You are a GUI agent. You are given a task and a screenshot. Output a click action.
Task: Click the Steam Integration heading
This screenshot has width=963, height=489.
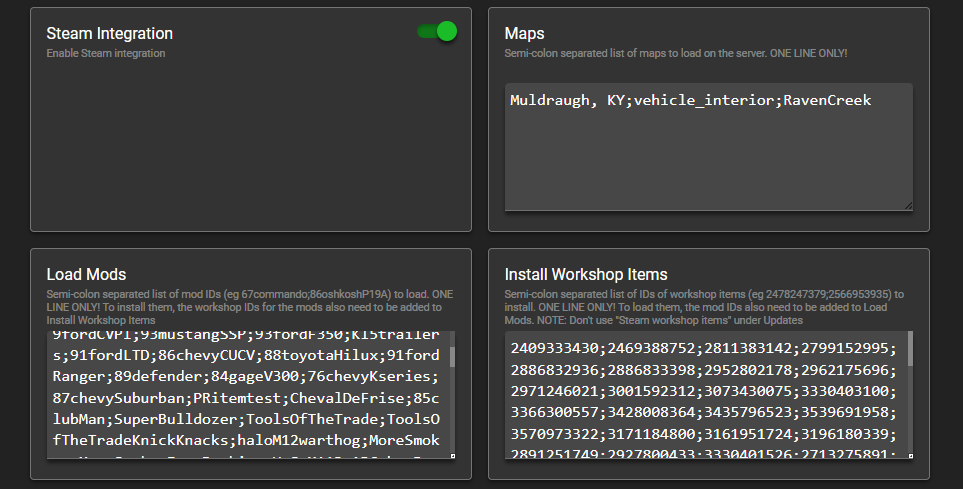click(x=110, y=34)
